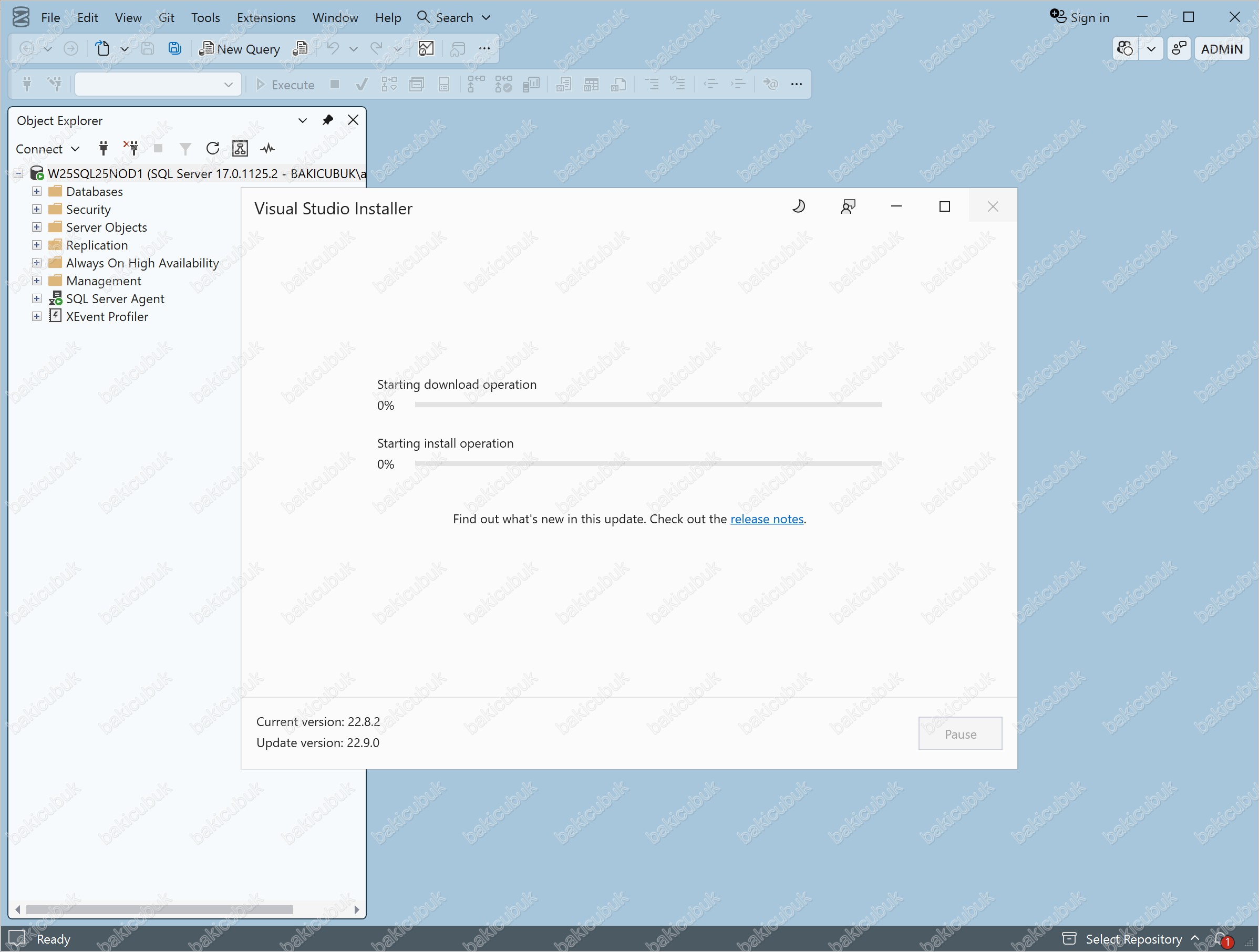Click the Undo arrow icon
1259x952 pixels.
(x=333, y=48)
